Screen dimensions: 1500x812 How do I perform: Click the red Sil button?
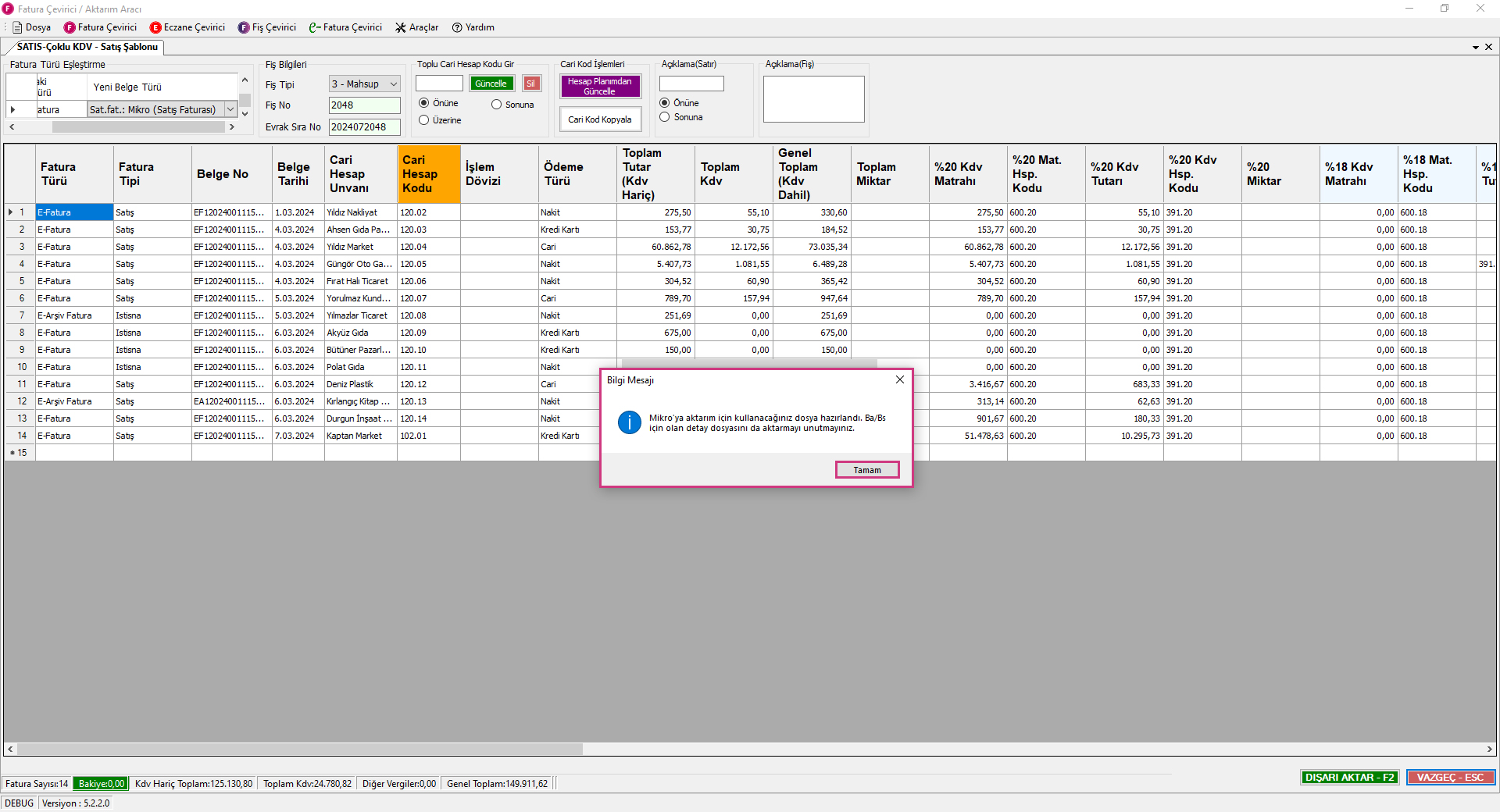click(x=531, y=84)
